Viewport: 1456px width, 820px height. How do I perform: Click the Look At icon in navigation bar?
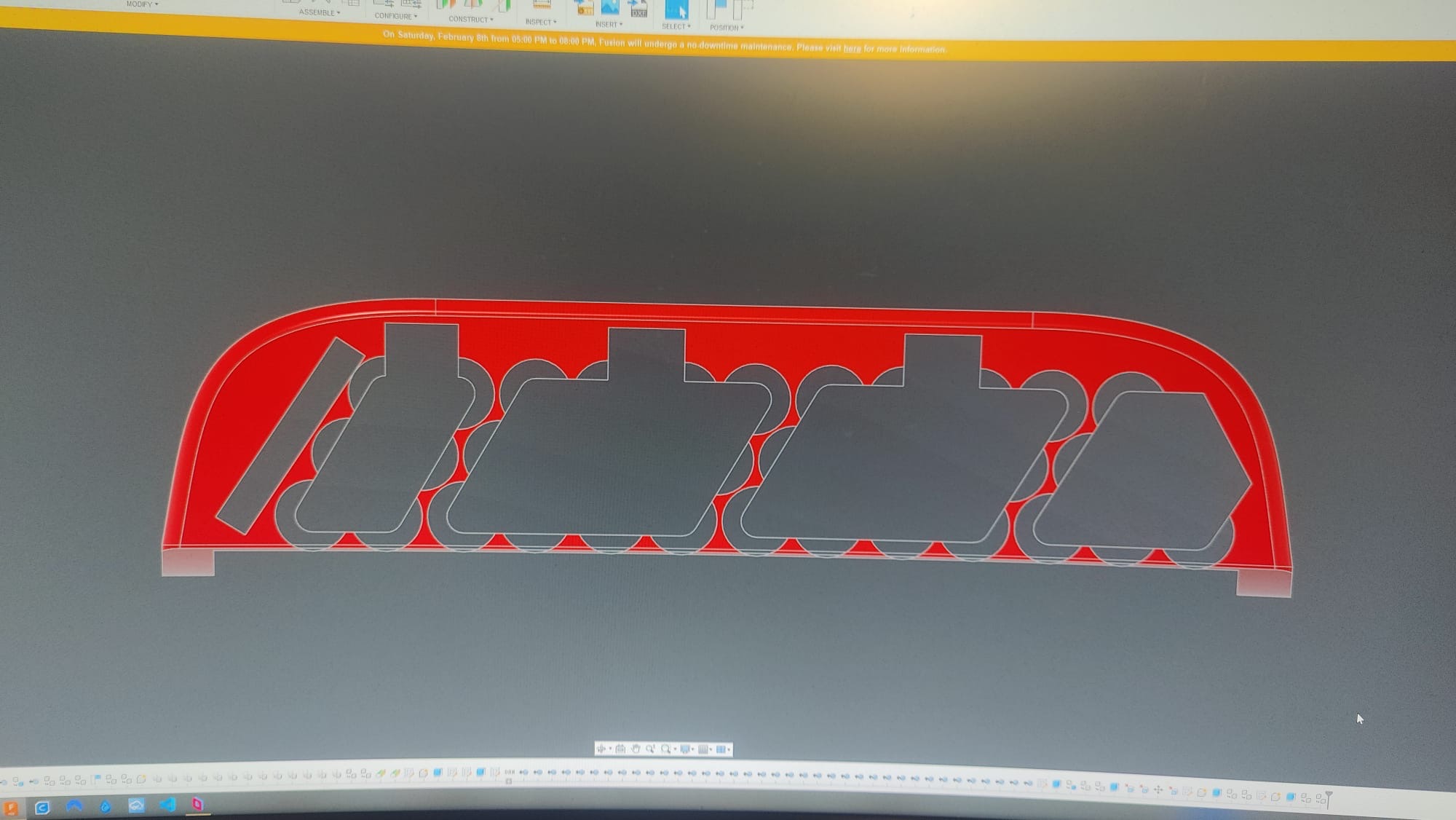pyautogui.click(x=620, y=749)
